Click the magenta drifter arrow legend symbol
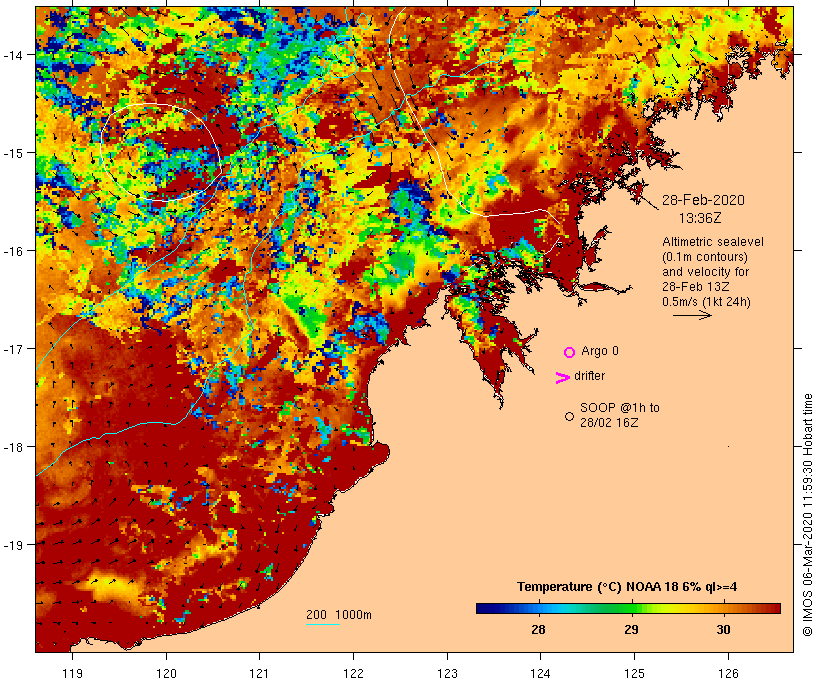This screenshot has height=680, width=820. (562, 378)
